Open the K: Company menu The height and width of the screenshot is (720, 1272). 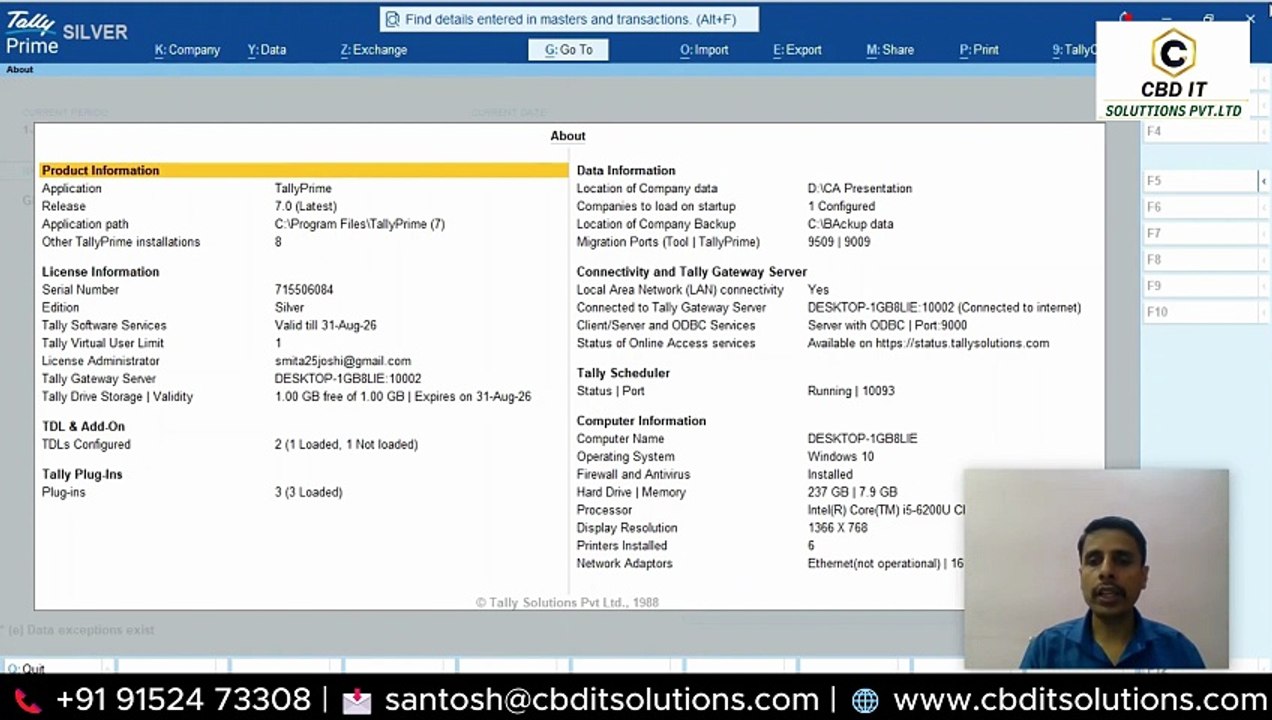click(x=187, y=50)
